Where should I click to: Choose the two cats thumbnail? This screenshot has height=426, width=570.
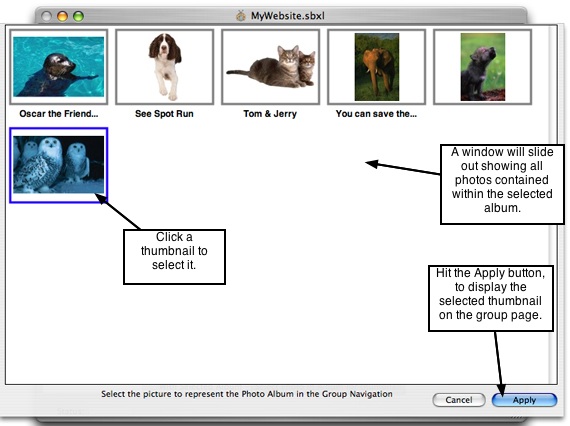tap(270, 67)
